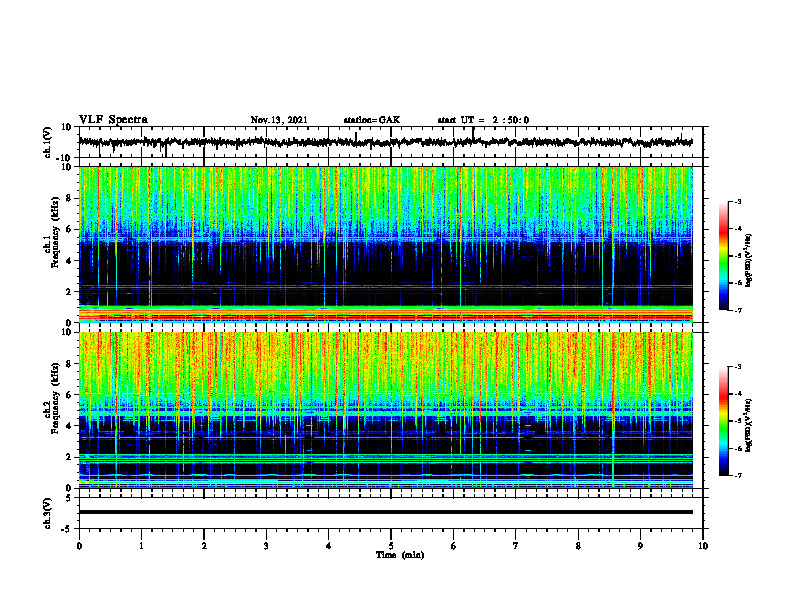Click inside the ch.1 spectrogram plot
The width and height of the screenshot is (792, 612).
pos(386,244)
